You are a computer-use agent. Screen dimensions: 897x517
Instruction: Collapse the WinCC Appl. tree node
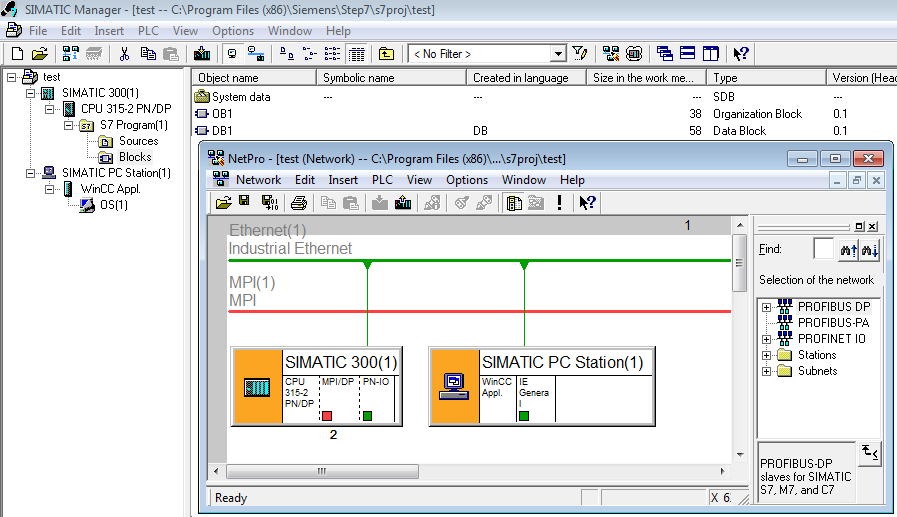click(50, 189)
